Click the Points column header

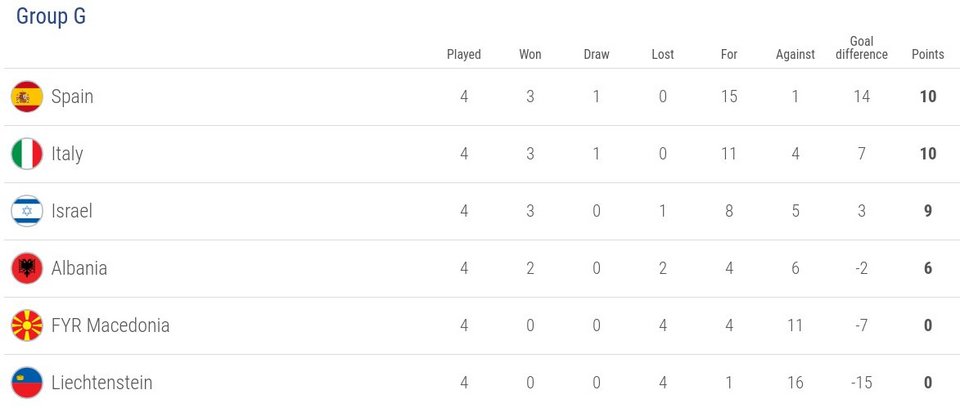click(x=928, y=55)
